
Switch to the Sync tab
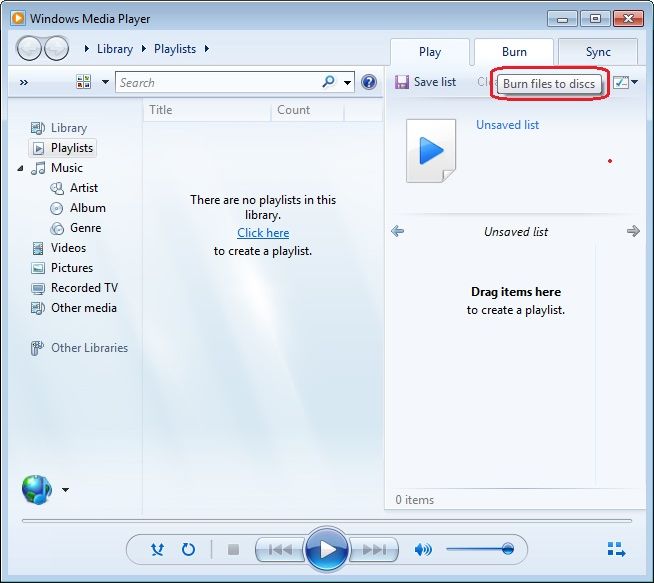pyautogui.click(x=598, y=52)
